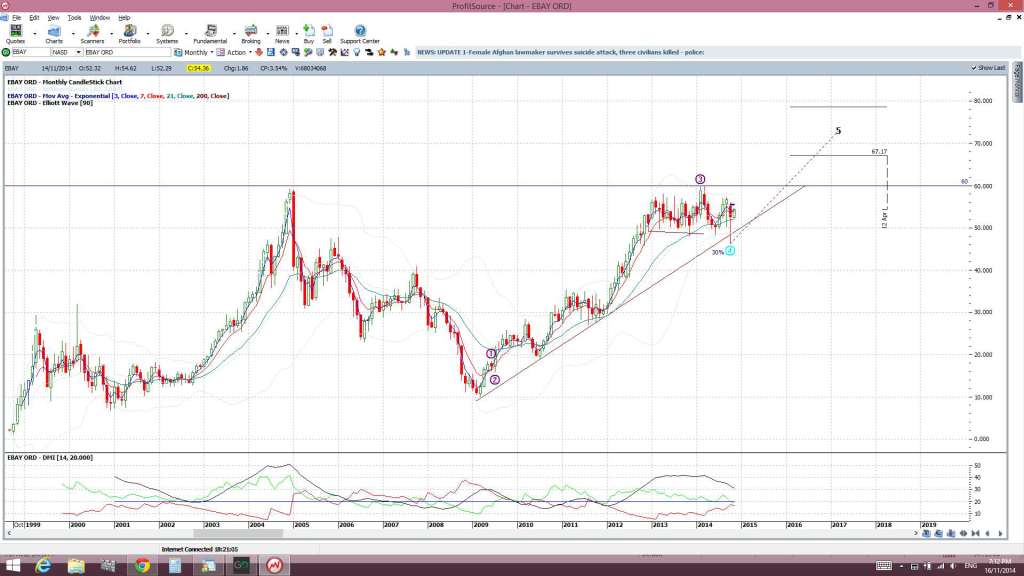This screenshot has height=576, width=1024.
Task: Click the light bulb icon in chart toolbar
Action: coord(357,52)
